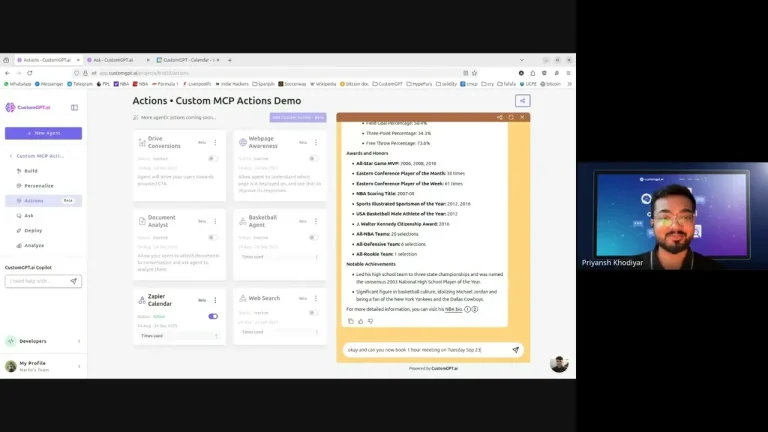Screen dimensions: 768x432
Task: Expand Basketball Agent Times used row
Action: (x=280, y=257)
